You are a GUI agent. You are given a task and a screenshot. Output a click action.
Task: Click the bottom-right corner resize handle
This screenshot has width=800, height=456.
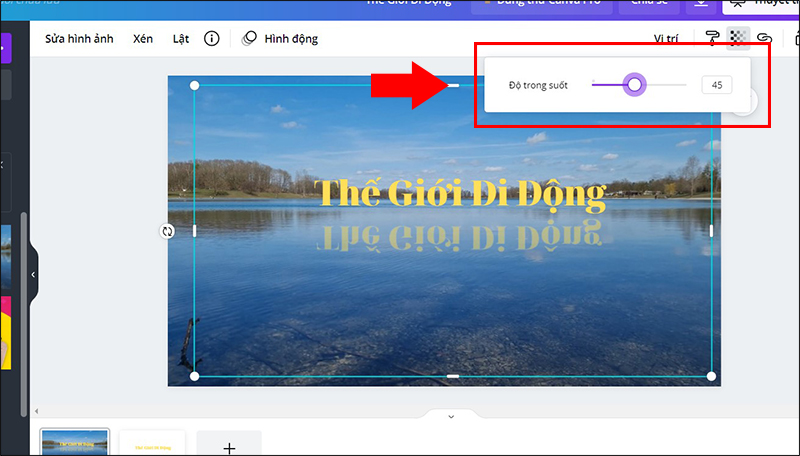click(x=711, y=376)
